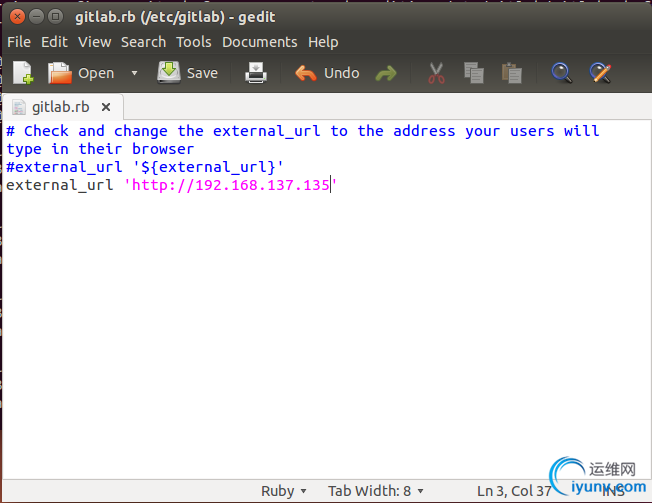Screen dimensions: 652x503
Task: Expand the Open recent files arrow
Action: click(134, 73)
